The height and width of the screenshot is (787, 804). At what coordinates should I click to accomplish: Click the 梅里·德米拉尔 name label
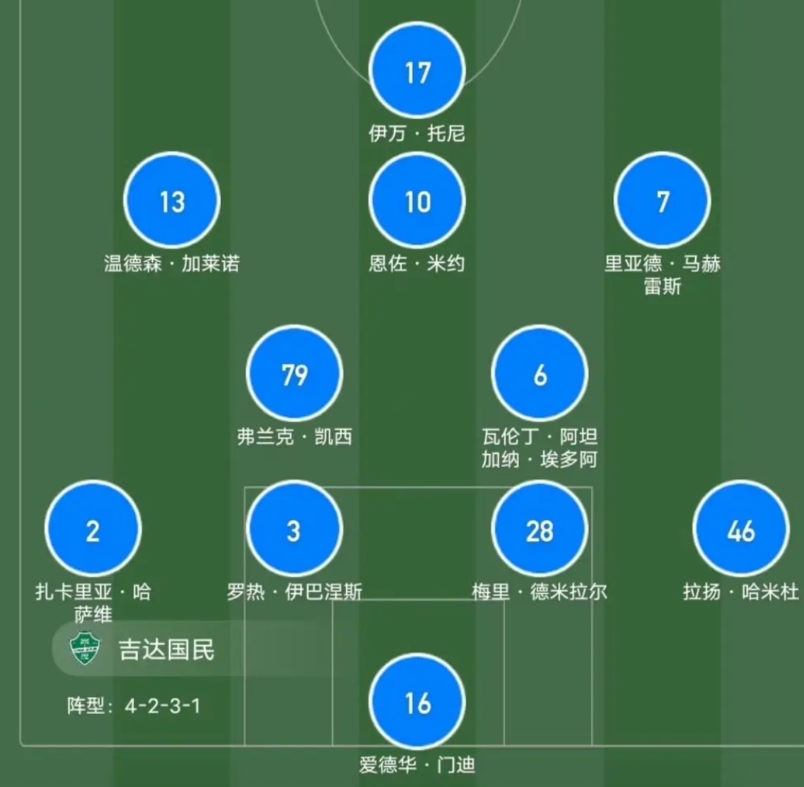click(x=540, y=592)
